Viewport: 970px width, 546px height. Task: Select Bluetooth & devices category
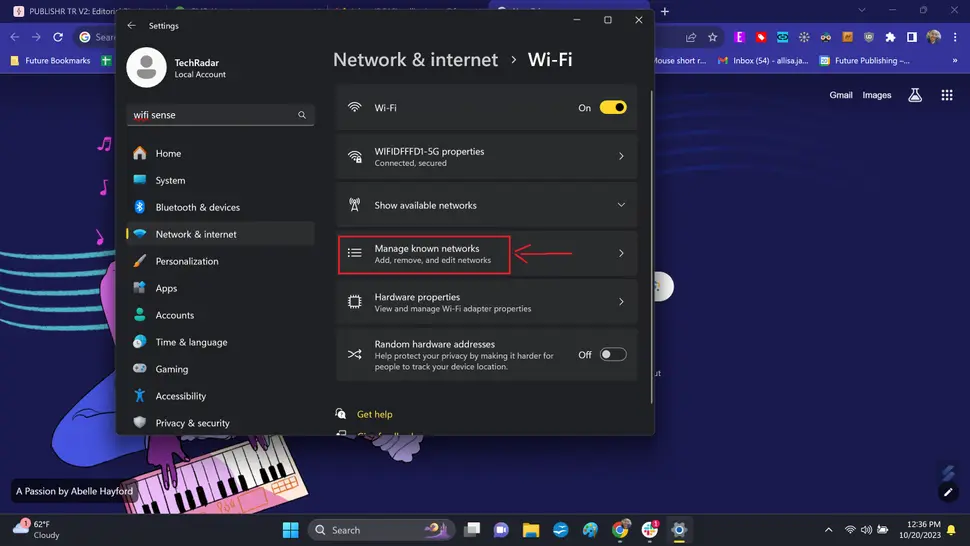click(220, 207)
